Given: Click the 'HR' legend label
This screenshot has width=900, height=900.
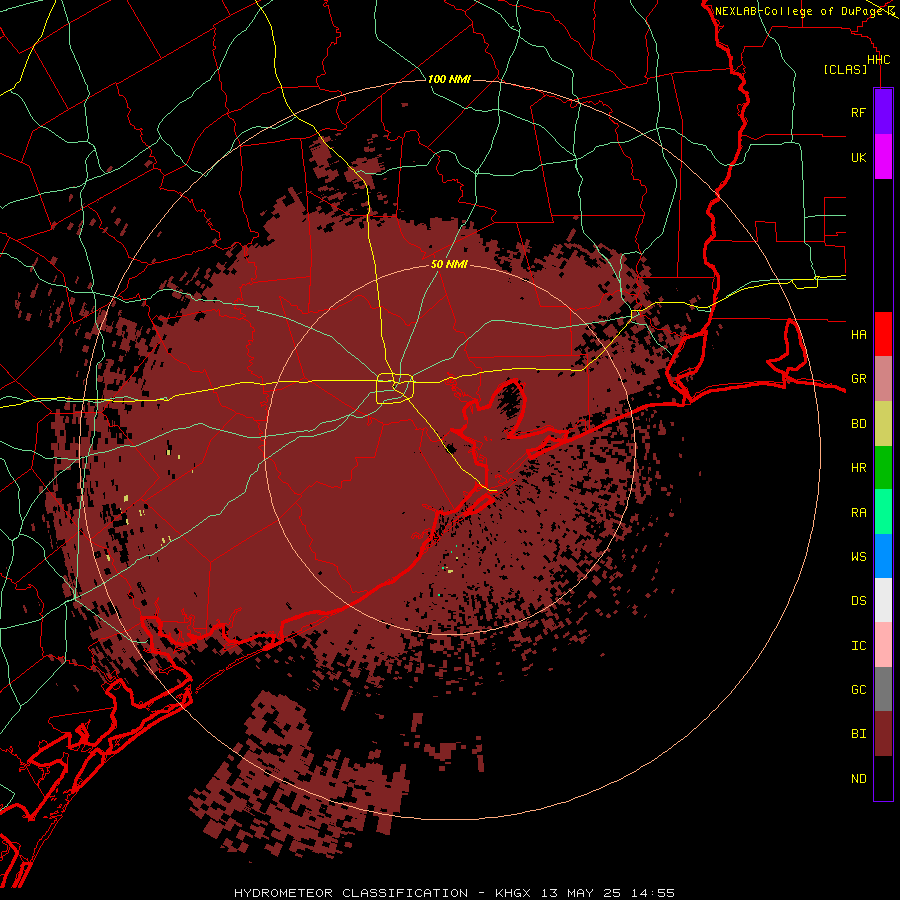Looking at the screenshot, I should coord(858,468).
